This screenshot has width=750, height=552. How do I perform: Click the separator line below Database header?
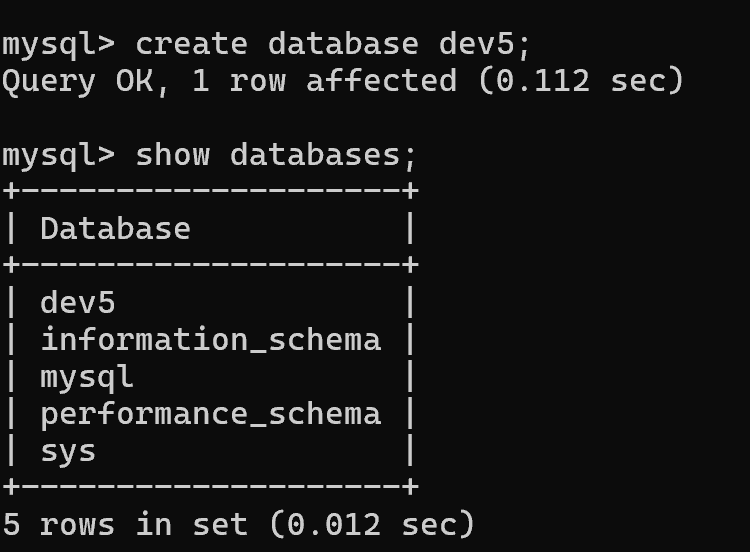[x=210, y=265]
